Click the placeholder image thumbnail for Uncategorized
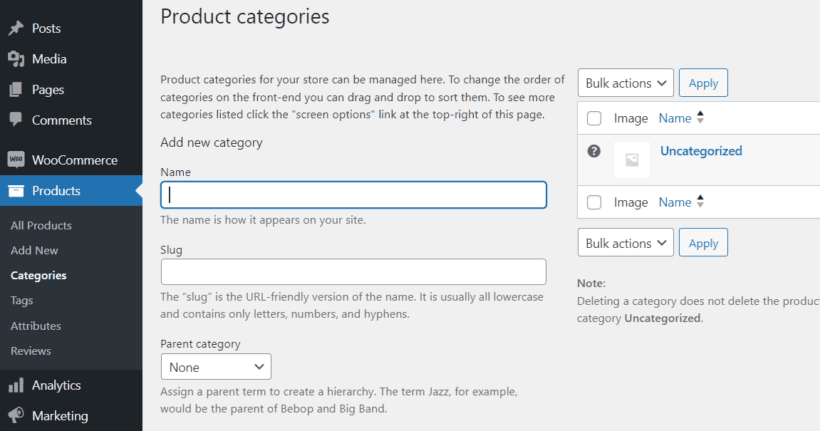Image resolution: width=820 pixels, height=431 pixels. [x=632, y=160]
